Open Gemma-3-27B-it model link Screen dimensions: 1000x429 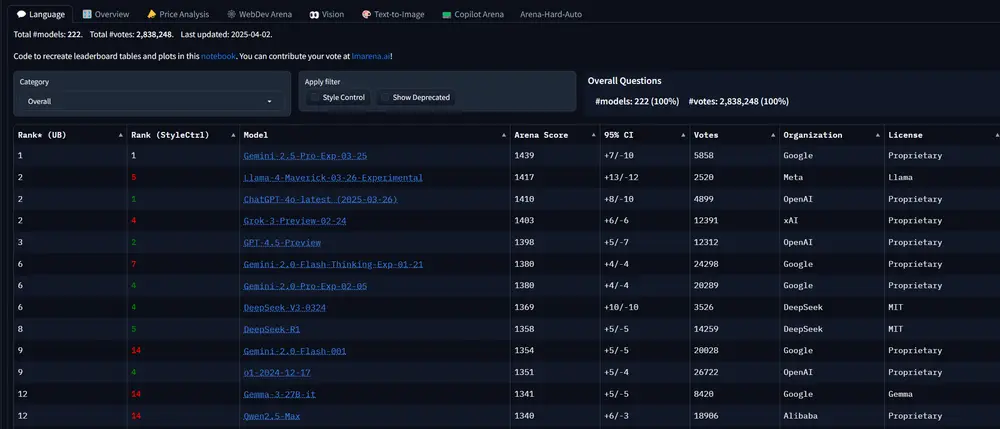[x=279, y=395]
